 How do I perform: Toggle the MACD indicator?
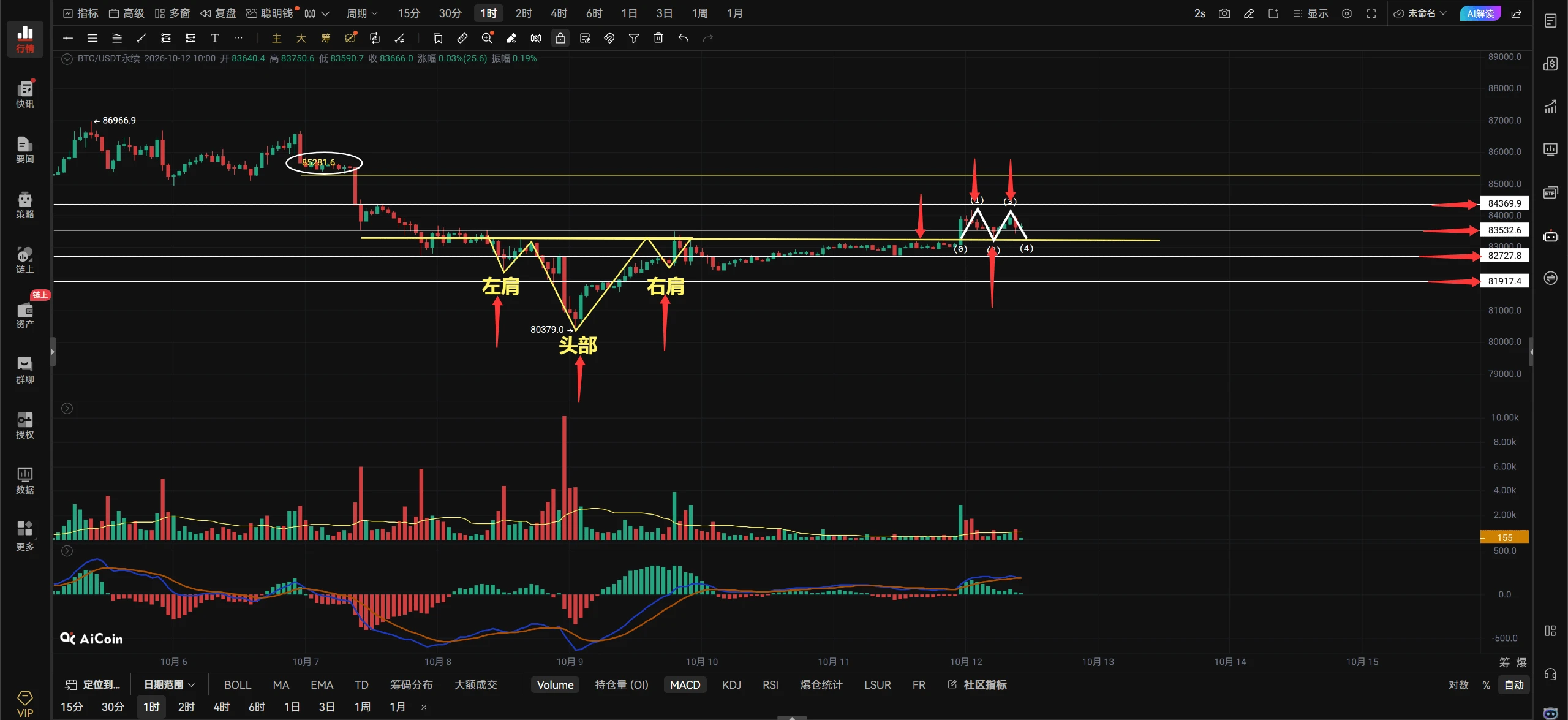click(x=685, y=684)
